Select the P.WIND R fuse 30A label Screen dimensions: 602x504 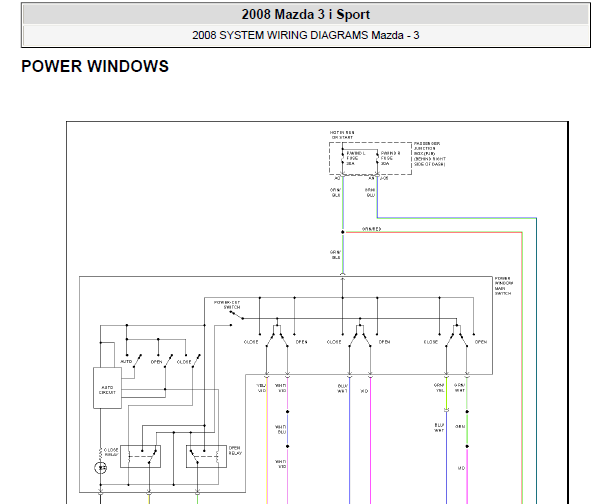click(390, 158)
